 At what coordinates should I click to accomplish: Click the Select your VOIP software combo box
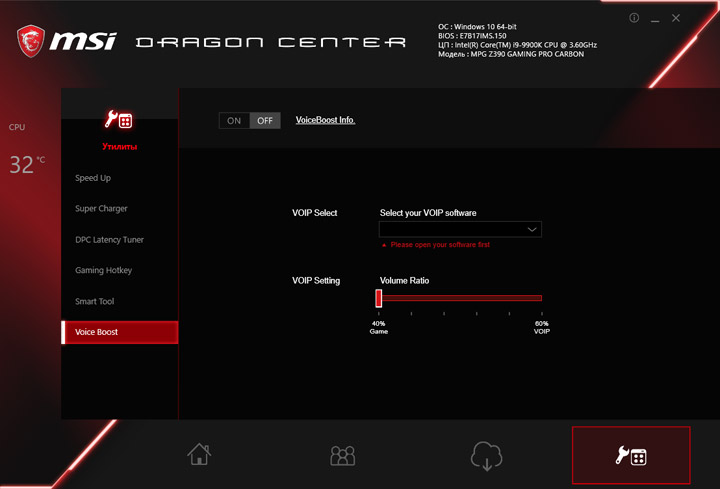[x=460, y=229]
